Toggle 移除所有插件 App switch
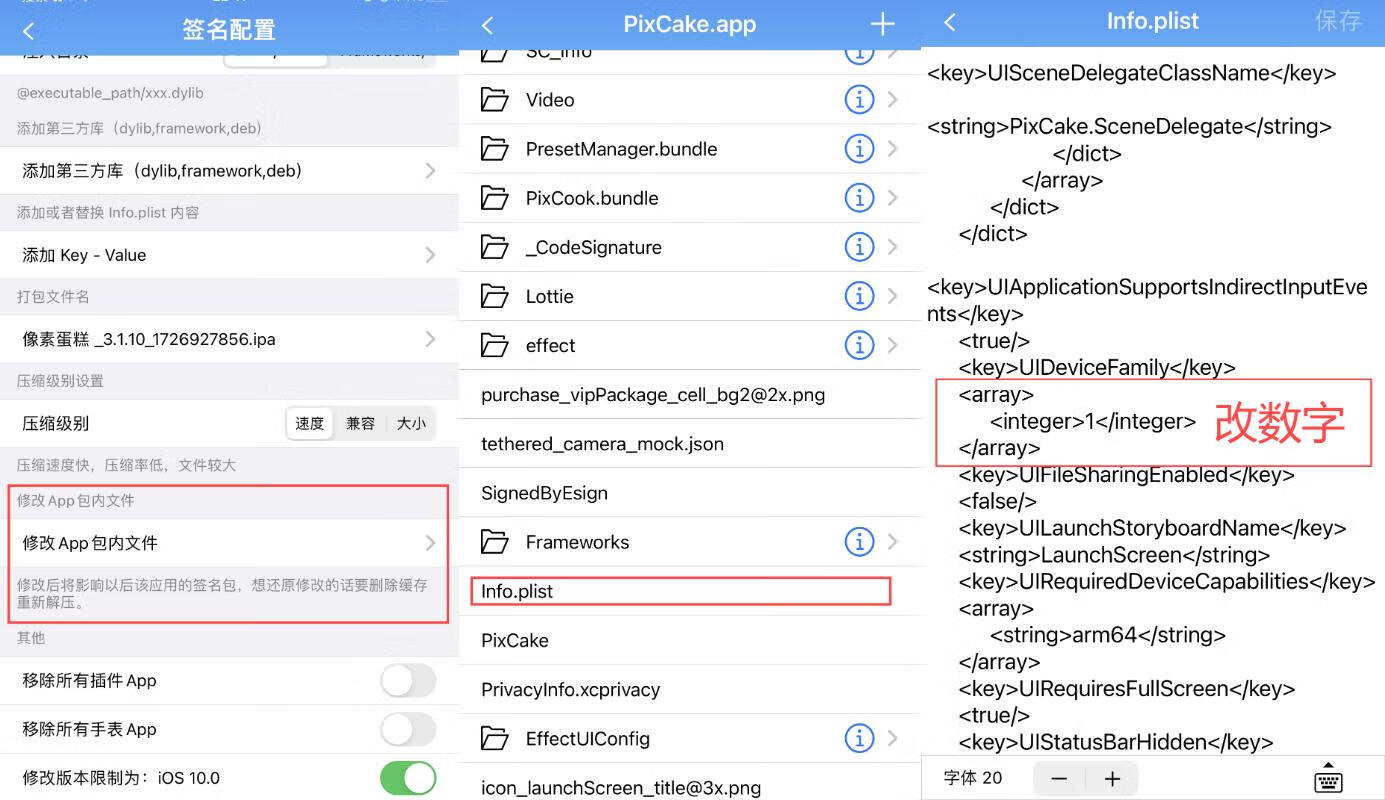This screenshot has height=800, width=1385. point(408,681)
